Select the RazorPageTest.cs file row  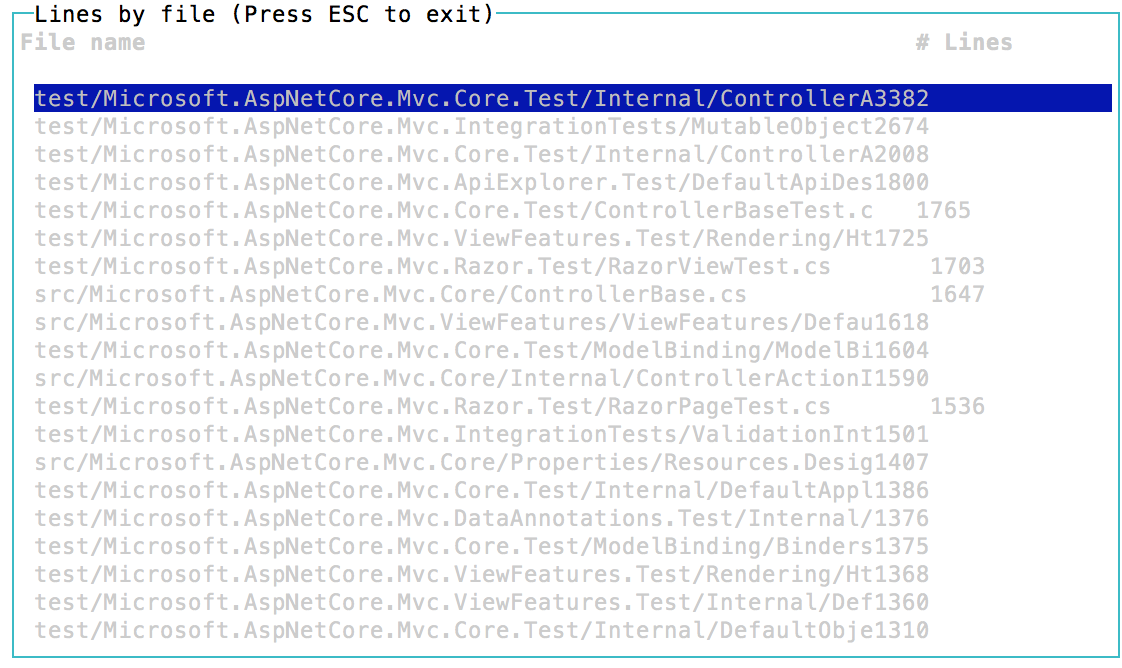[x=572, y=406]
